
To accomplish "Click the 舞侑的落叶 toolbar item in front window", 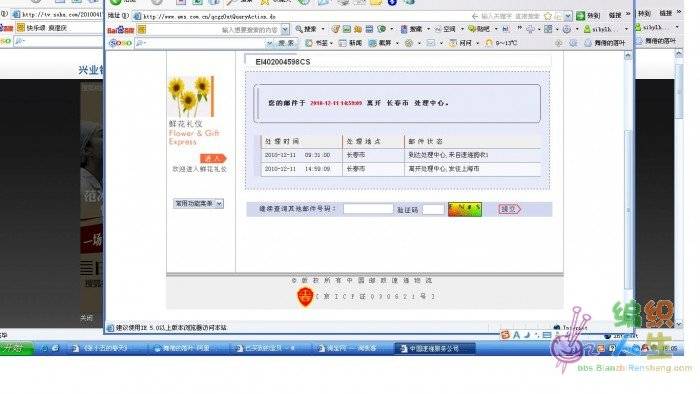I will tap(605, 43).
